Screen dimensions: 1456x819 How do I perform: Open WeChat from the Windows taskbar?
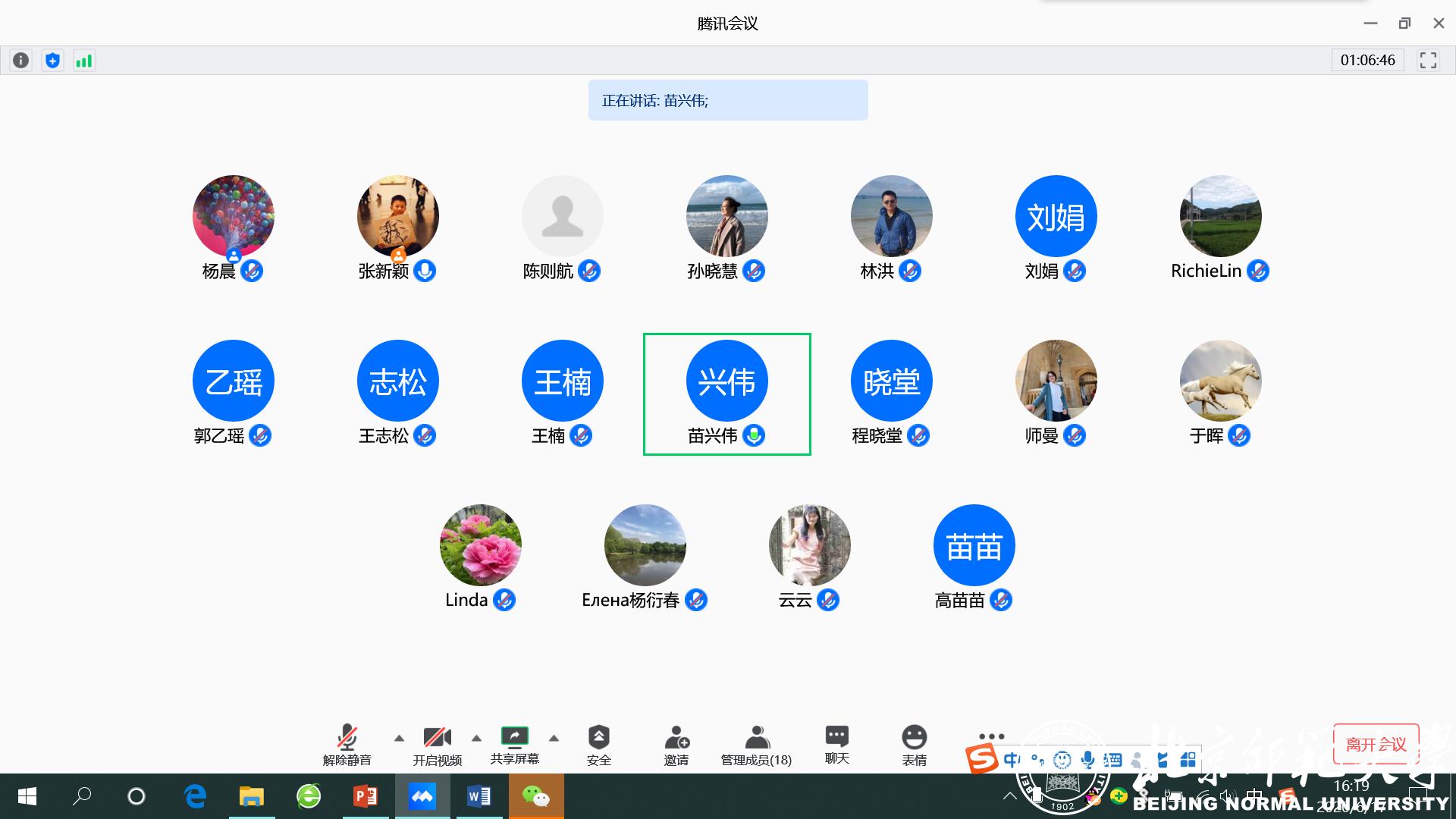(x=536, y=796)
